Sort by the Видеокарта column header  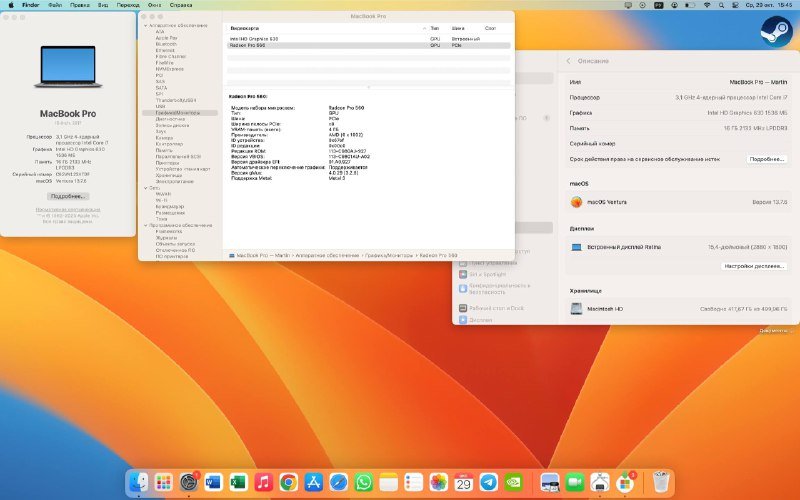point(244,29)
